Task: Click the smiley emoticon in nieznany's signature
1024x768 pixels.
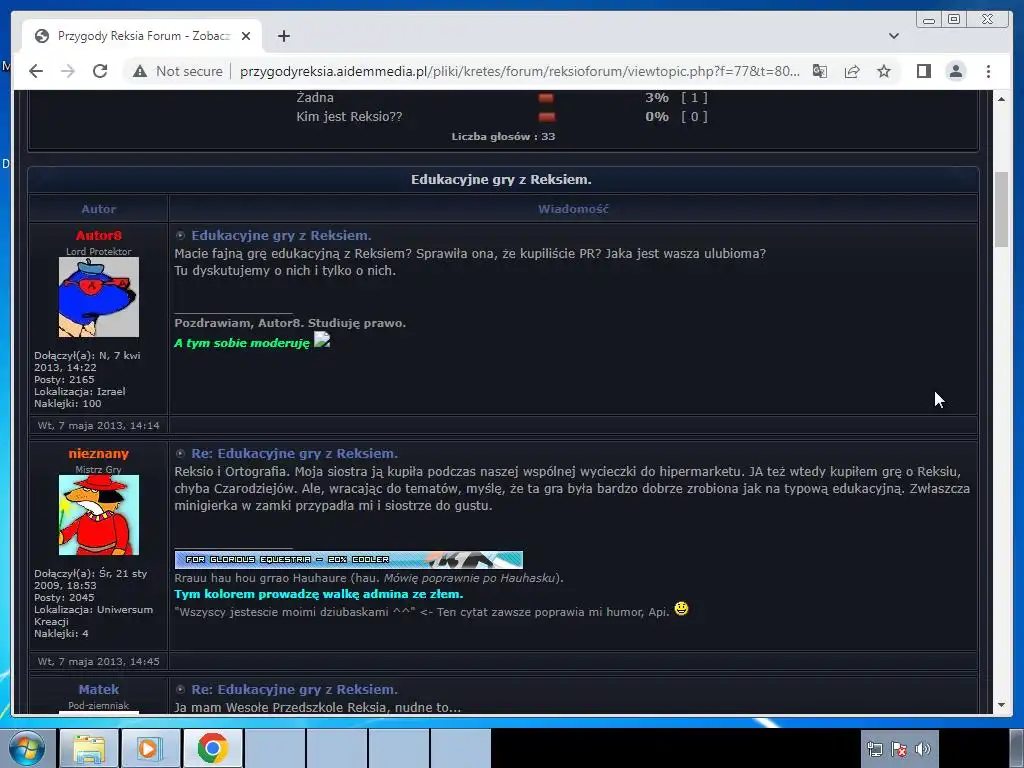Action: [x=681, y=609]
